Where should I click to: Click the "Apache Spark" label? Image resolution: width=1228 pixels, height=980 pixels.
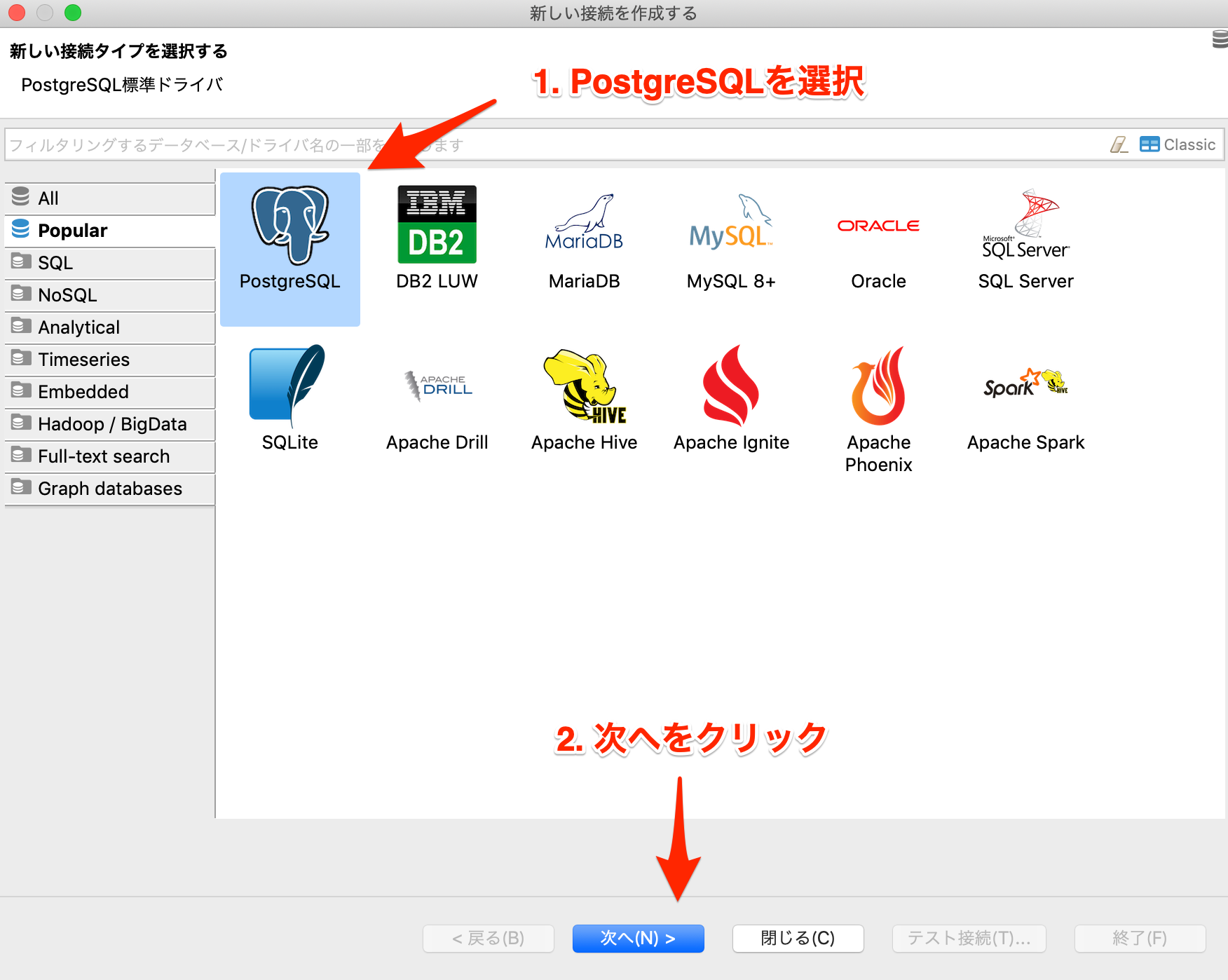1026,442
